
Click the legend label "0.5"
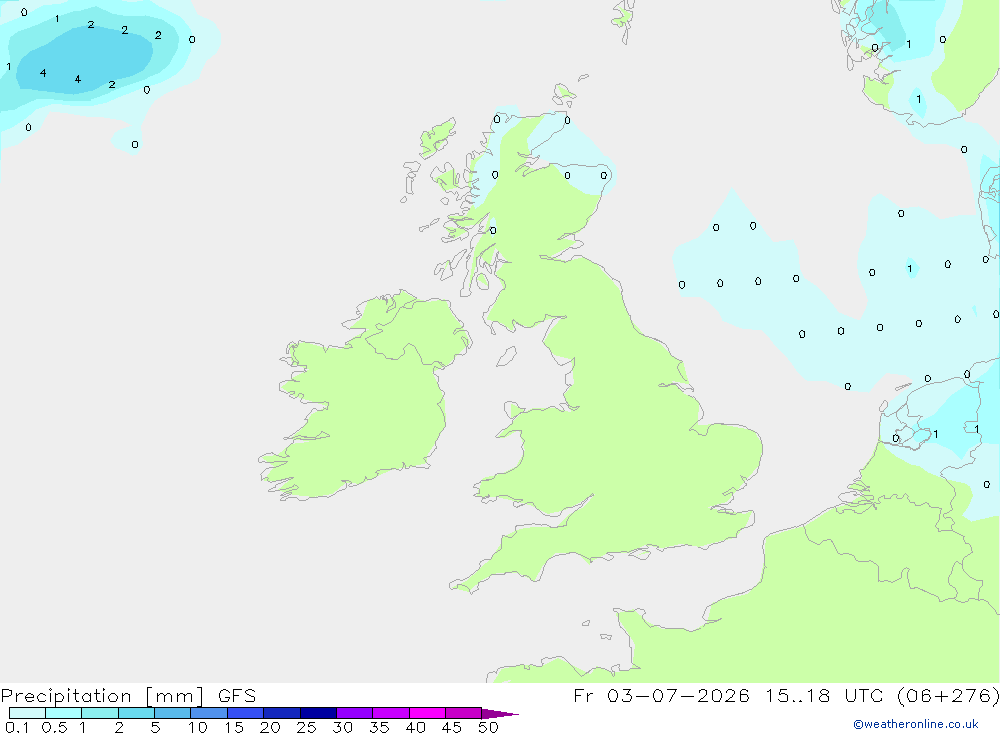[x=54, y=727]
